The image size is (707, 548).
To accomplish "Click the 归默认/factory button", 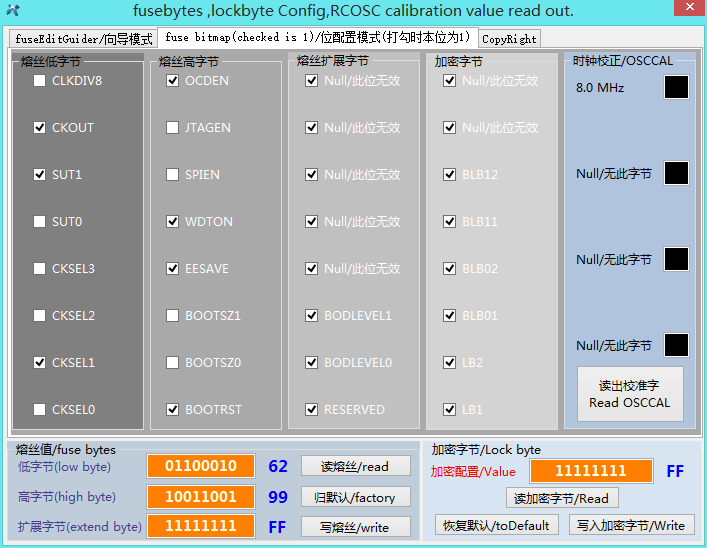I will (356, 497).
